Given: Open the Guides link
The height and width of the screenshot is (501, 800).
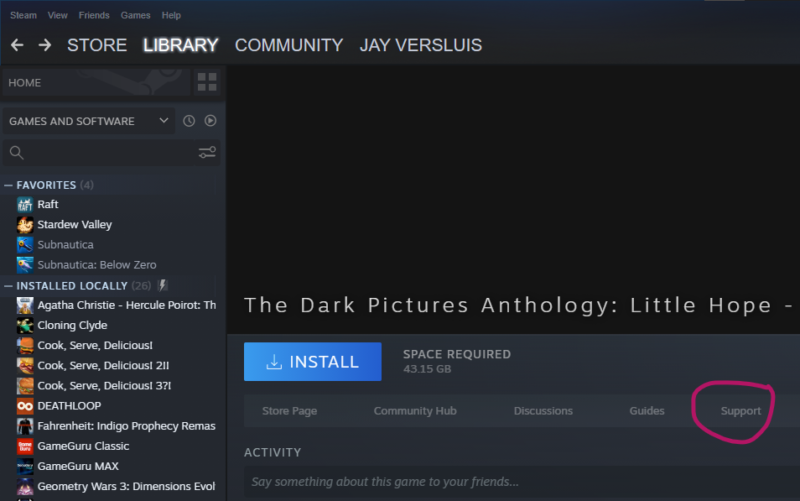Looking at the screenshot, I should tap(647, 411).
